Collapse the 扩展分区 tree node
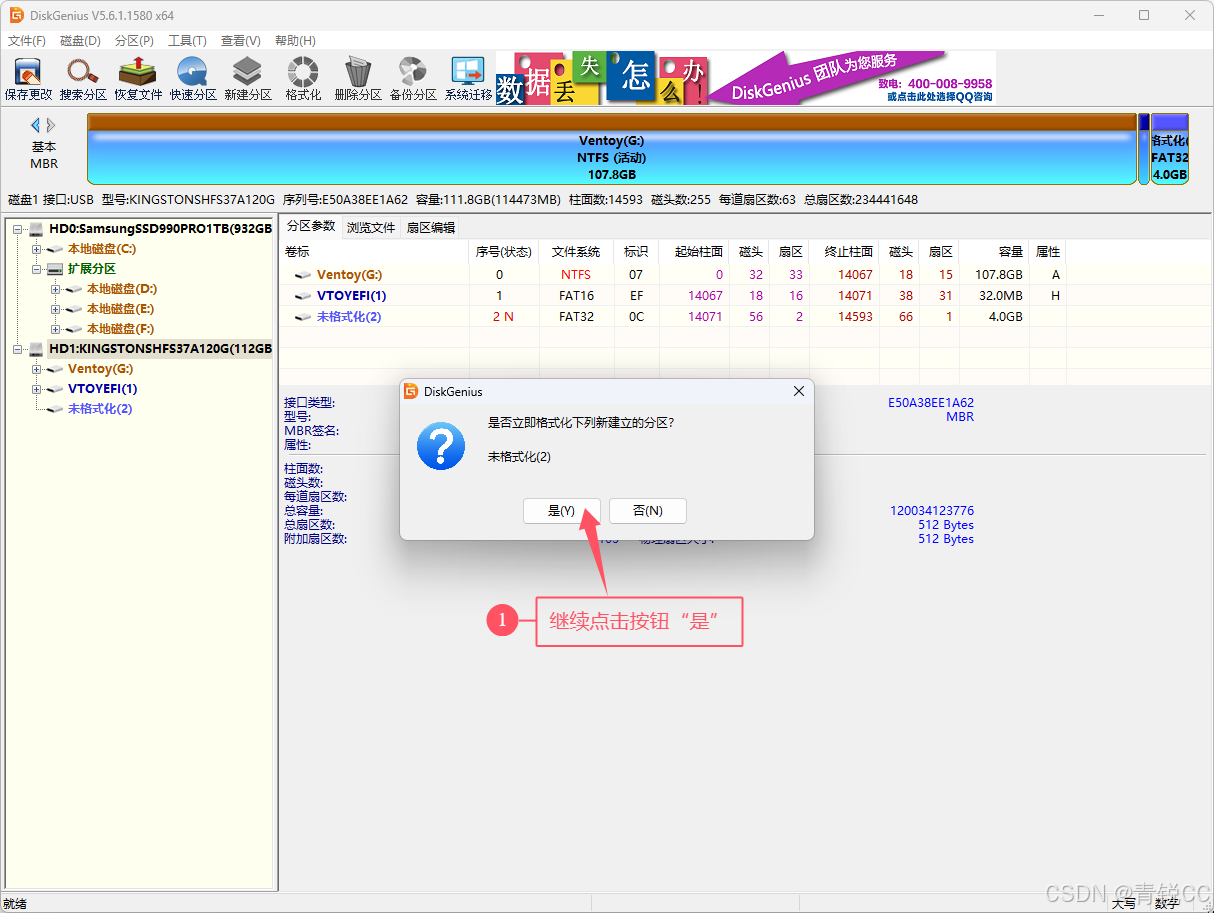The height and width of the screenshot is (913, 1214). (x=37, y=269)
